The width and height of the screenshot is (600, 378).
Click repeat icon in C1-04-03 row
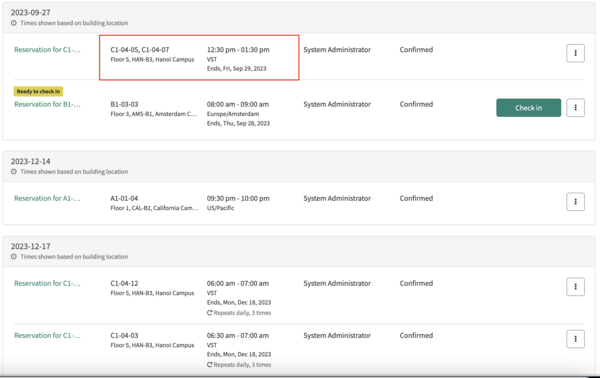(x=210, y=365)
